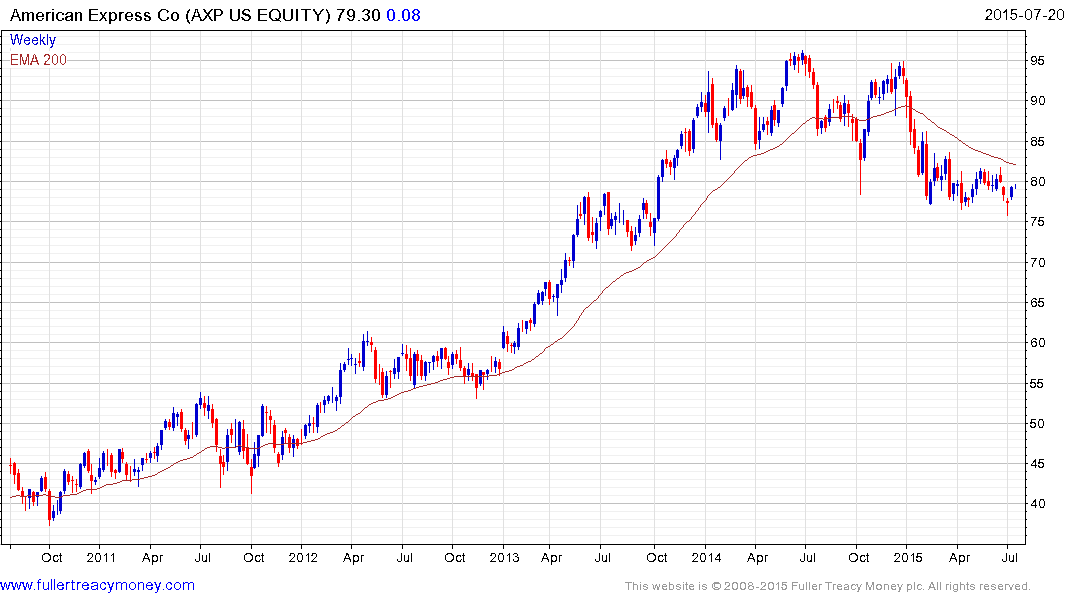The image size is (1075, 600).
Task: Click the 45 price axis label
Action: [1037, 464]
